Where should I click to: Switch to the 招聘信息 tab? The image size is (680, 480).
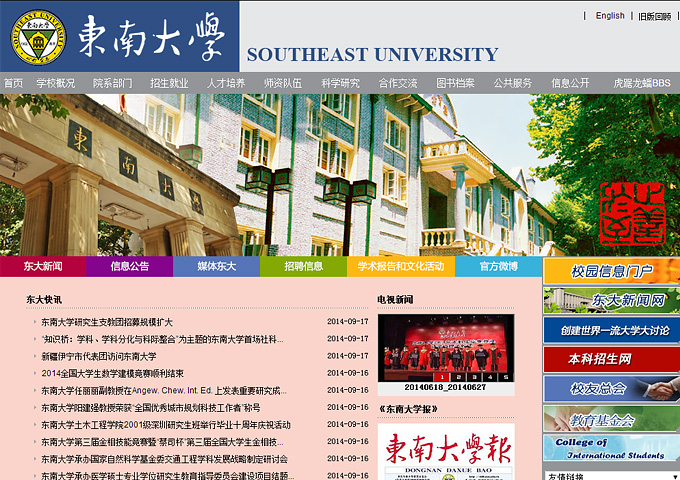coord(304,266)
